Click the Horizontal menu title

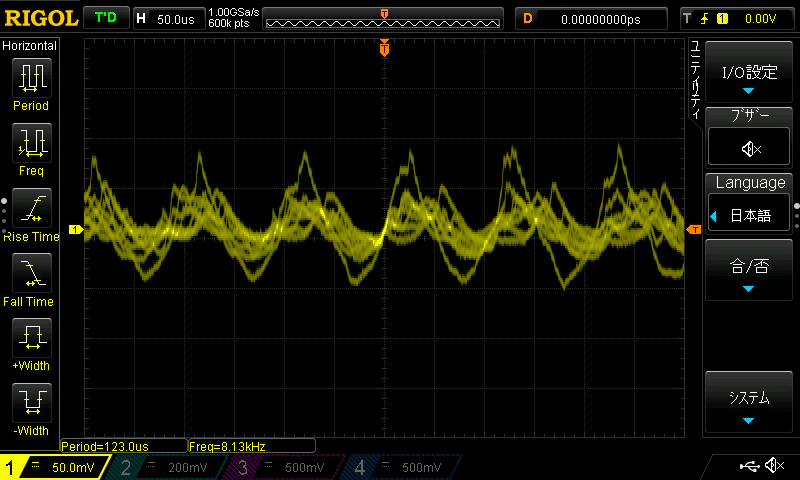click(x=30, y=46)
